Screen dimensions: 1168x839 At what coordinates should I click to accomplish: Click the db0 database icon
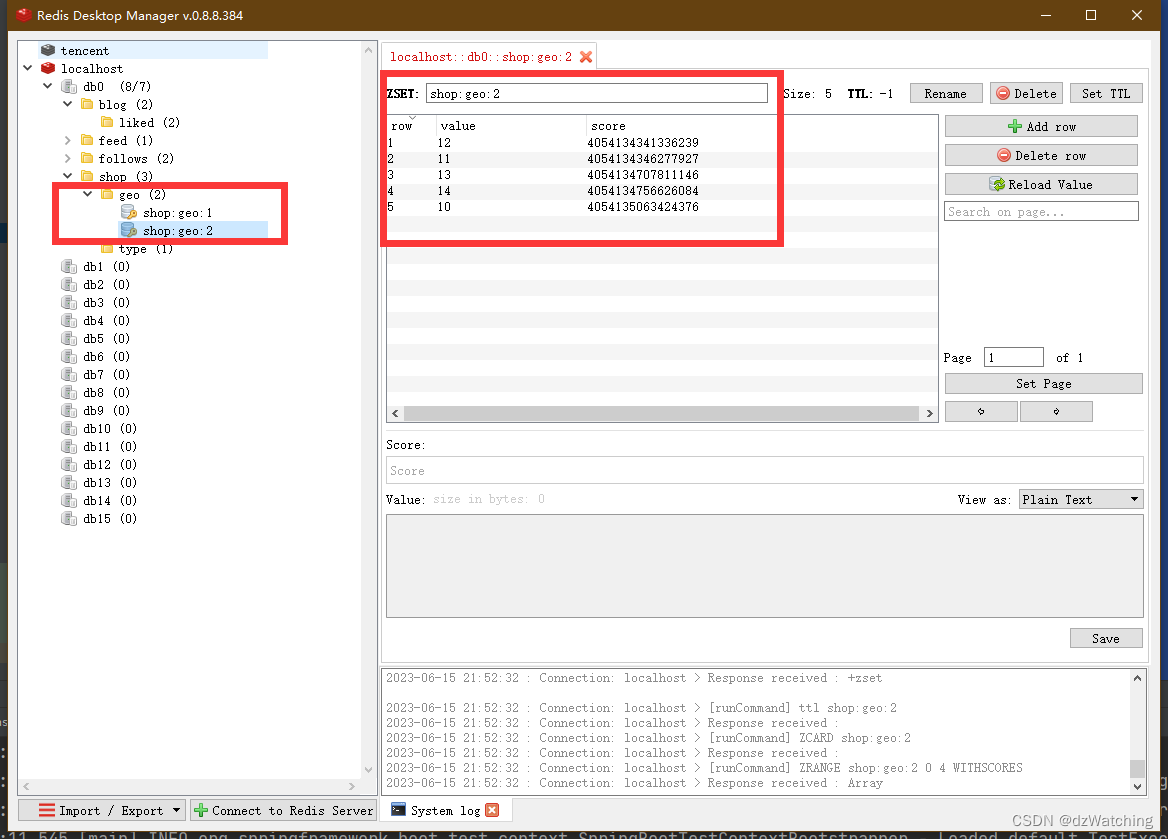click(69, 86)
